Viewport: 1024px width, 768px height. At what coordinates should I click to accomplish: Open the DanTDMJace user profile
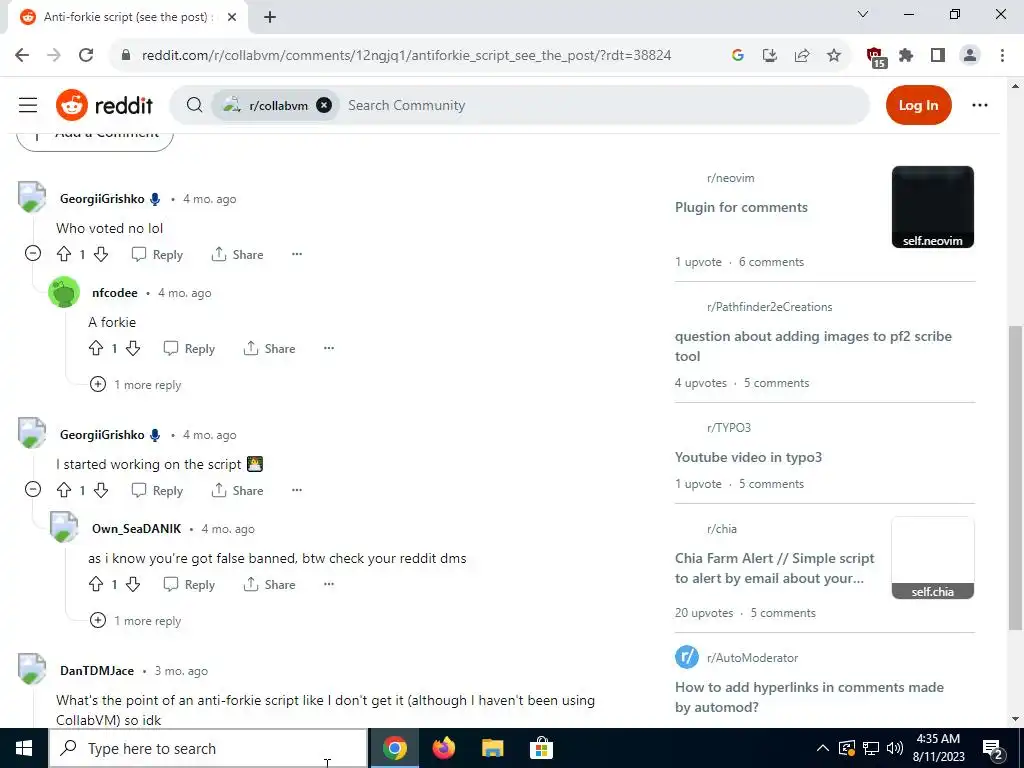point(97,671)
